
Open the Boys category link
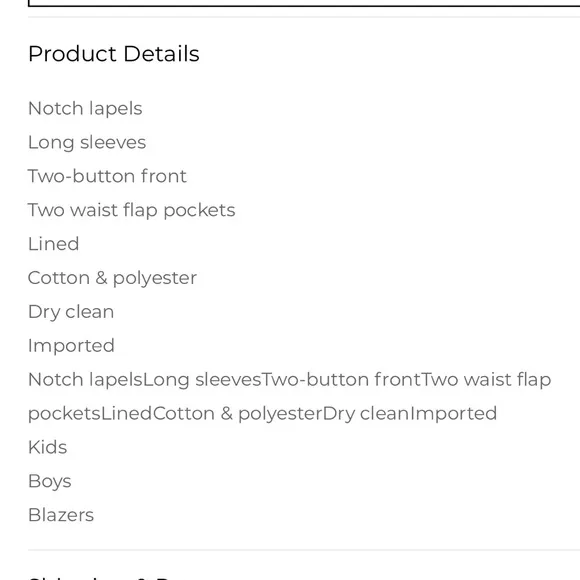click(x=50, y=481)
